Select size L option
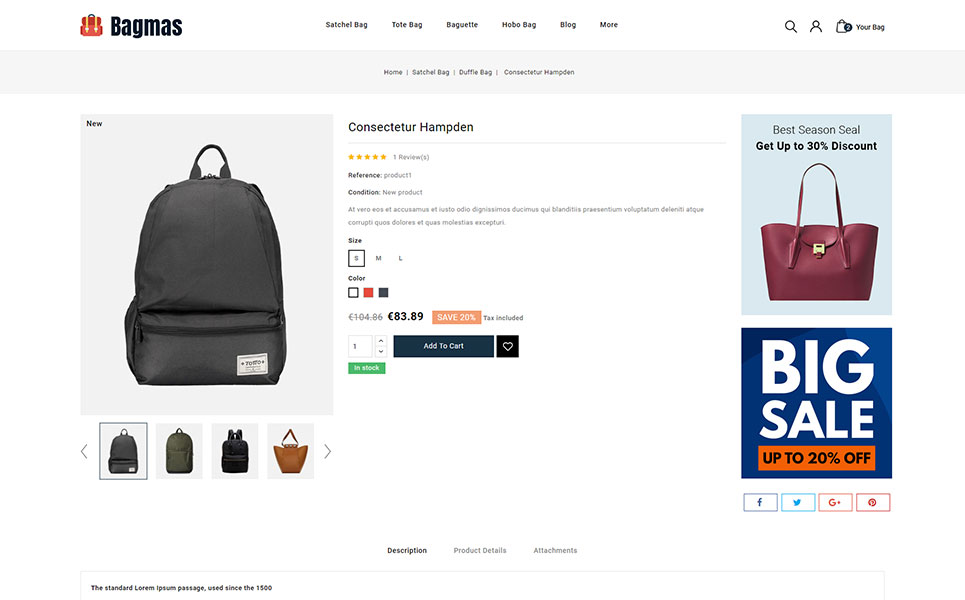 pos(400,258)
